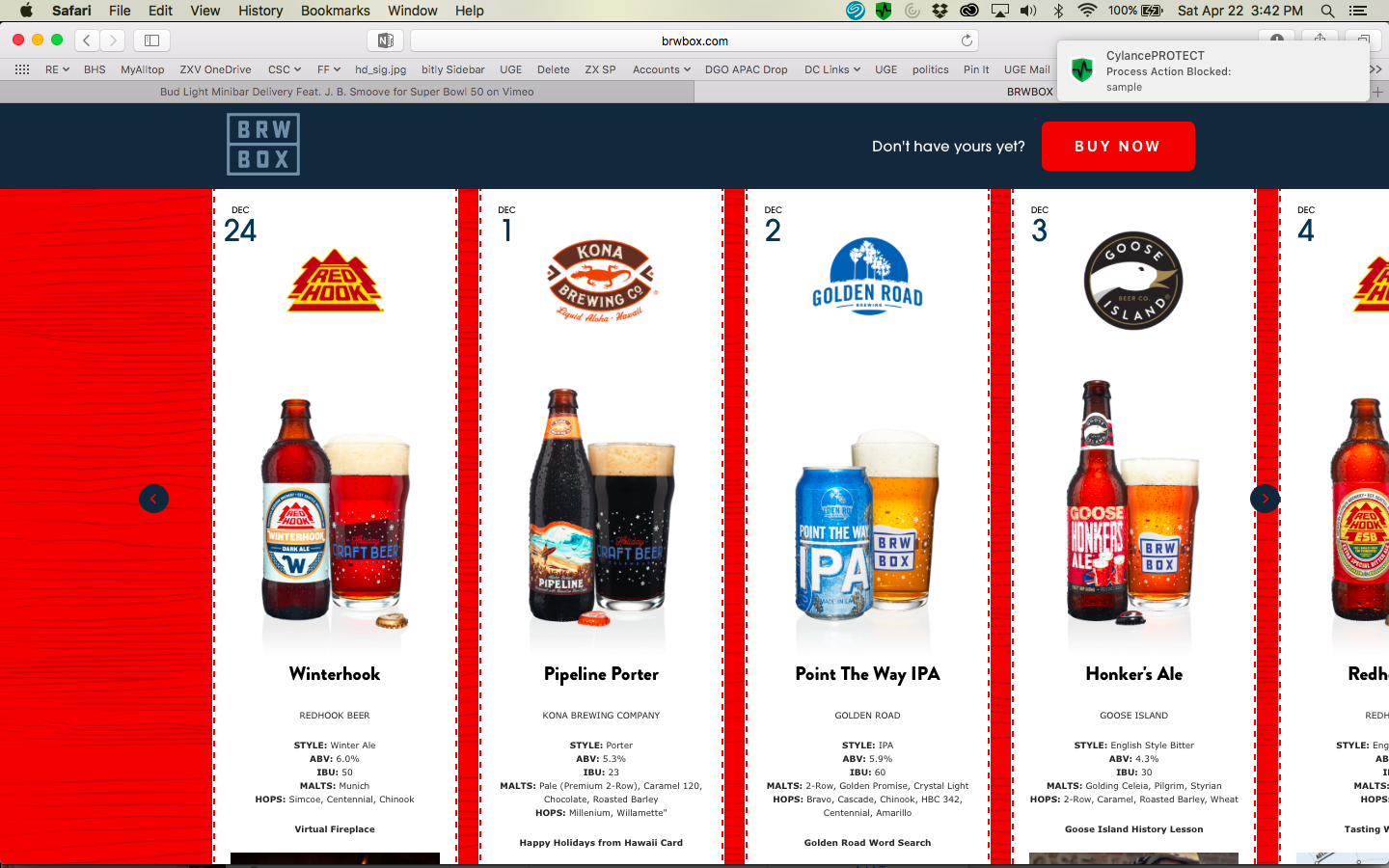The image size is (1389, 868).
Task: Click Safari's forward navigation arrow
Action: click(x=113, y=41)
